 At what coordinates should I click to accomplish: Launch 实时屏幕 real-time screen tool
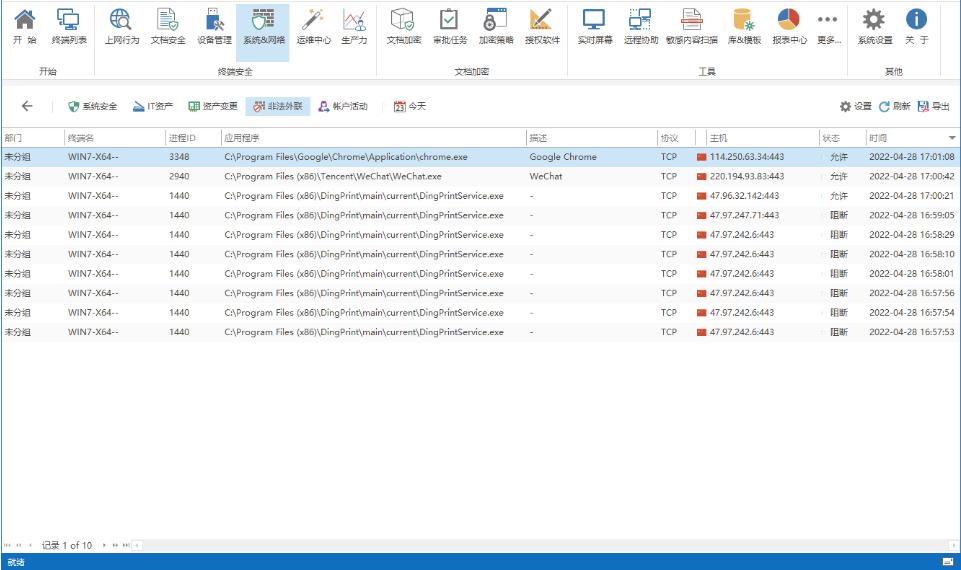coord(595,26)
